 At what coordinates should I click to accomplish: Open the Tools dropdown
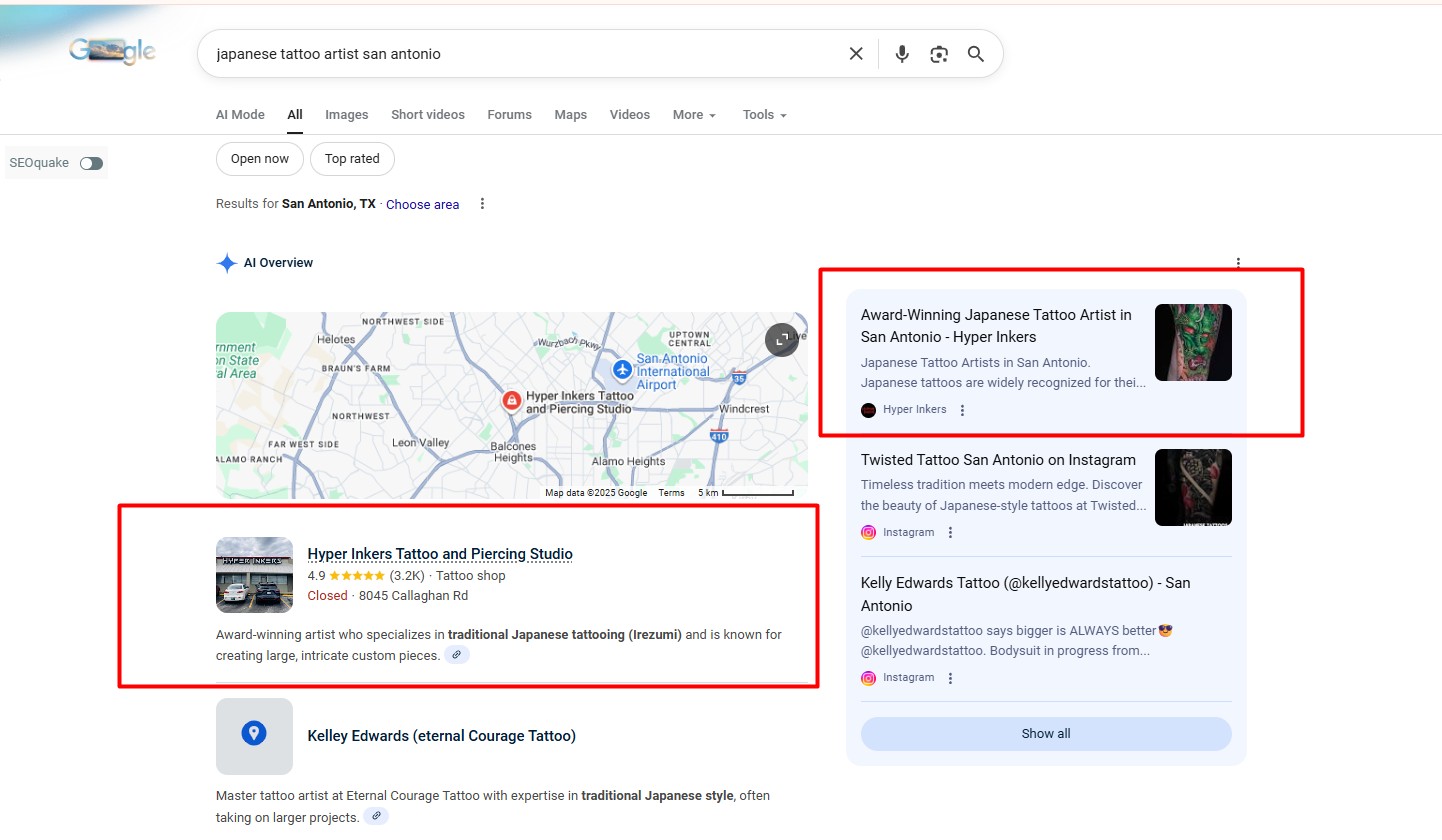(764, 115)
